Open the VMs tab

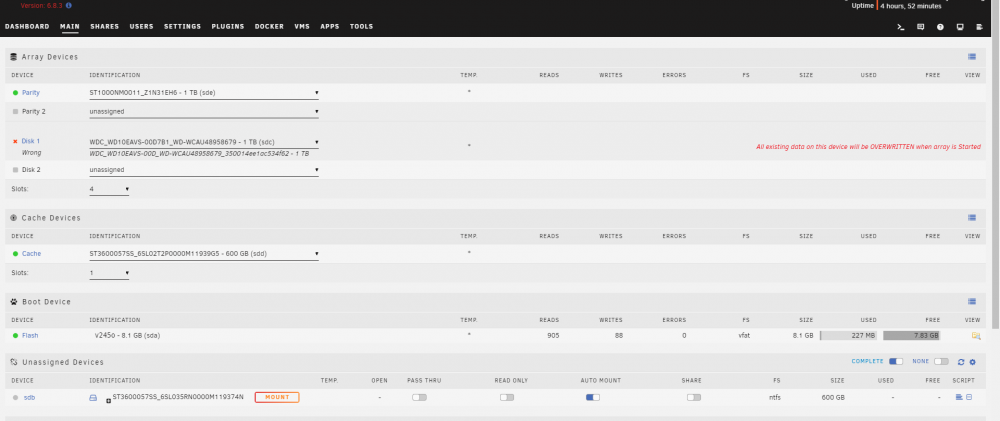point(302,27)
